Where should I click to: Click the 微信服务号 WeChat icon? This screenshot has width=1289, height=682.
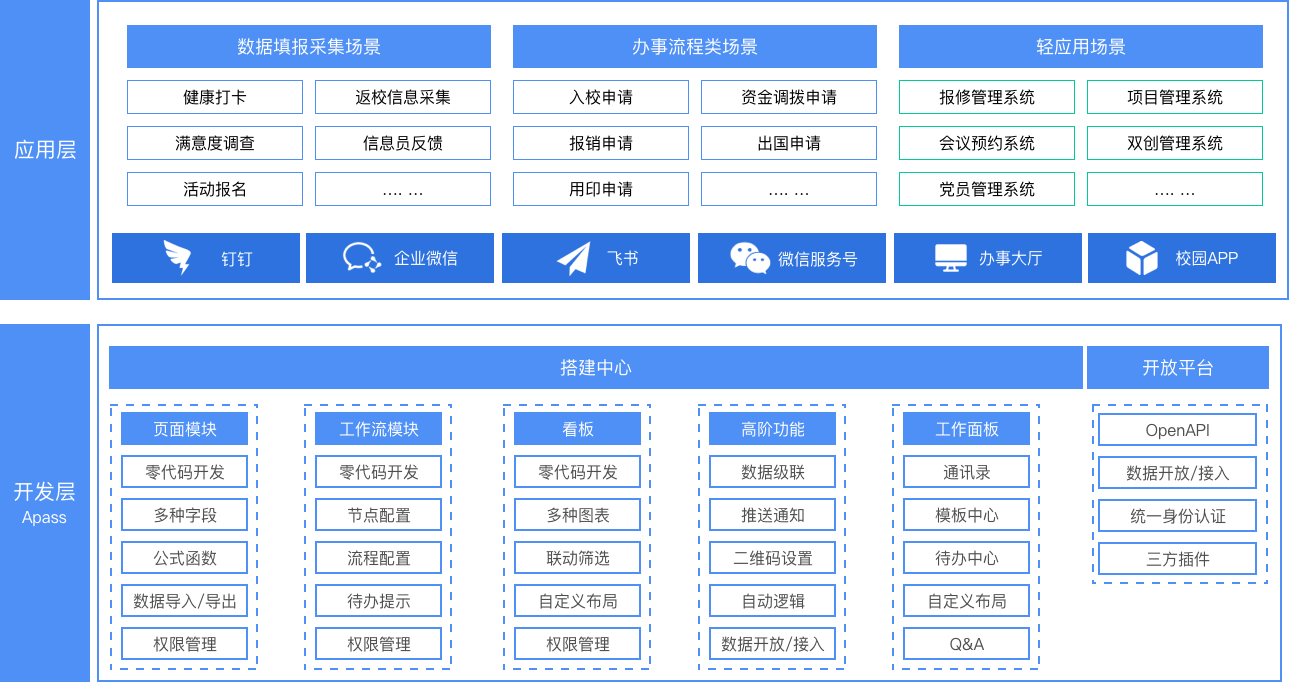[x=749, y=258]
